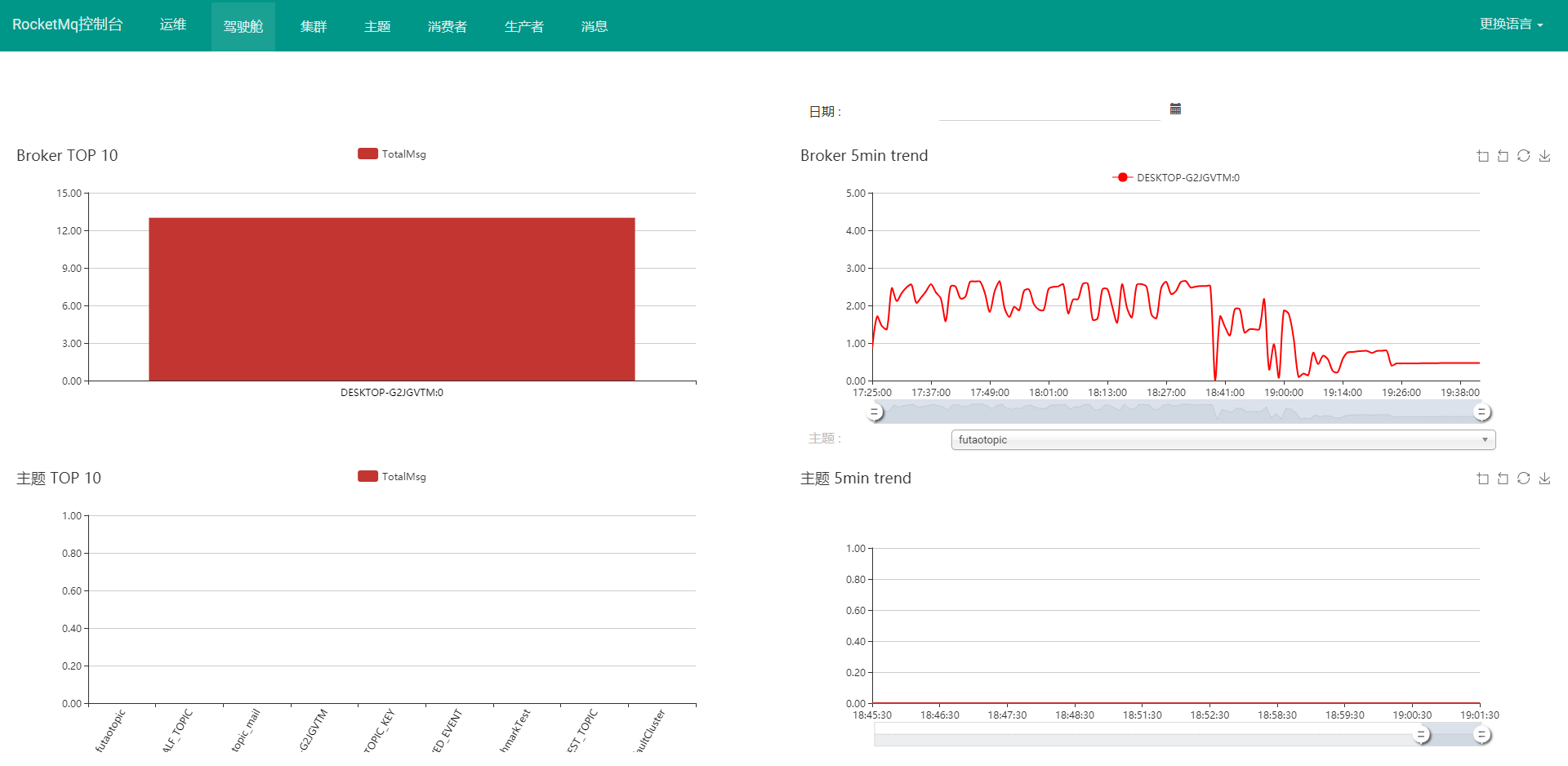Download 主题 5min trend chart as image

click(1544, 479)
